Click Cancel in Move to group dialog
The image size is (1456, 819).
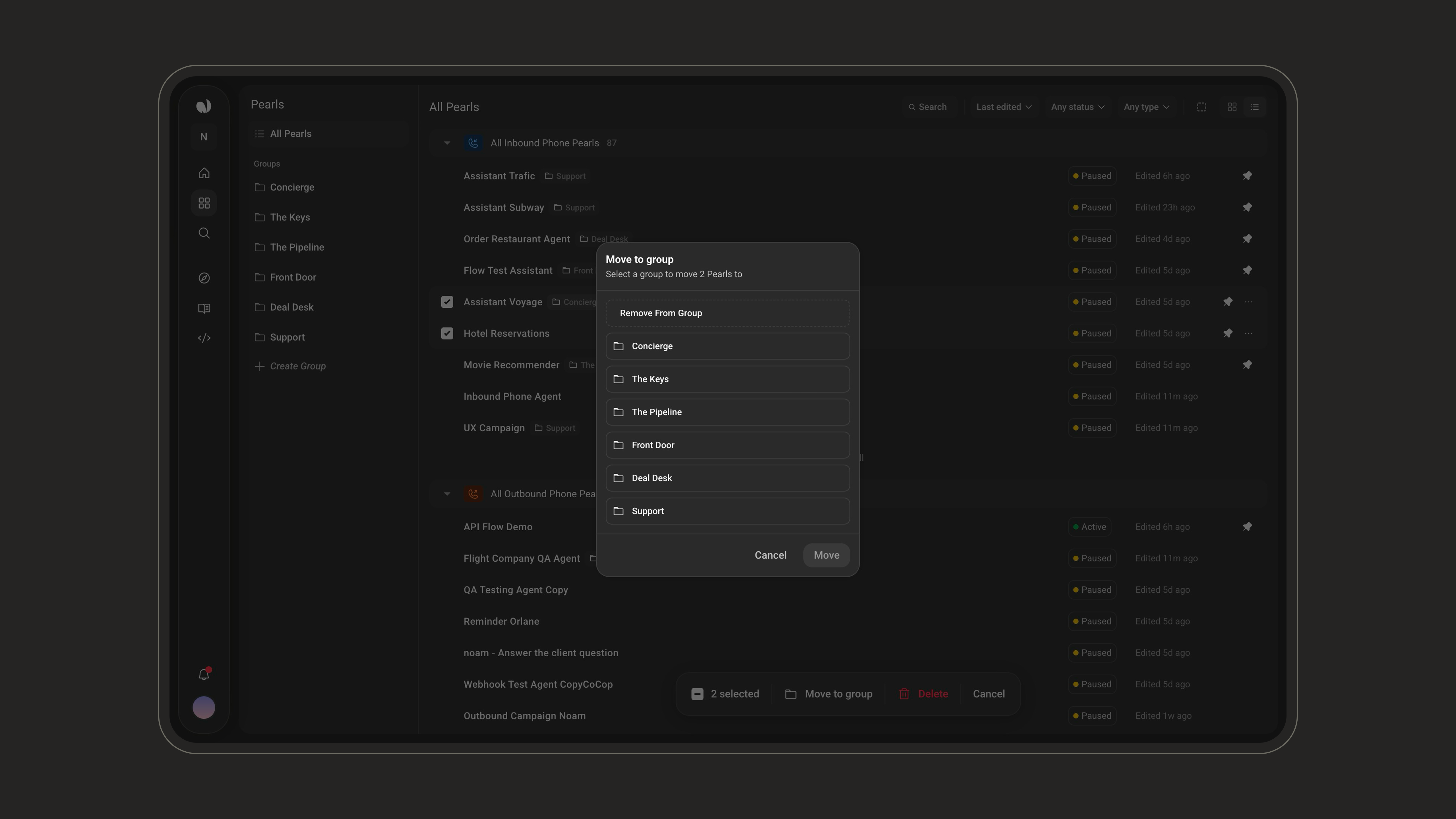(x=770, y=555)
